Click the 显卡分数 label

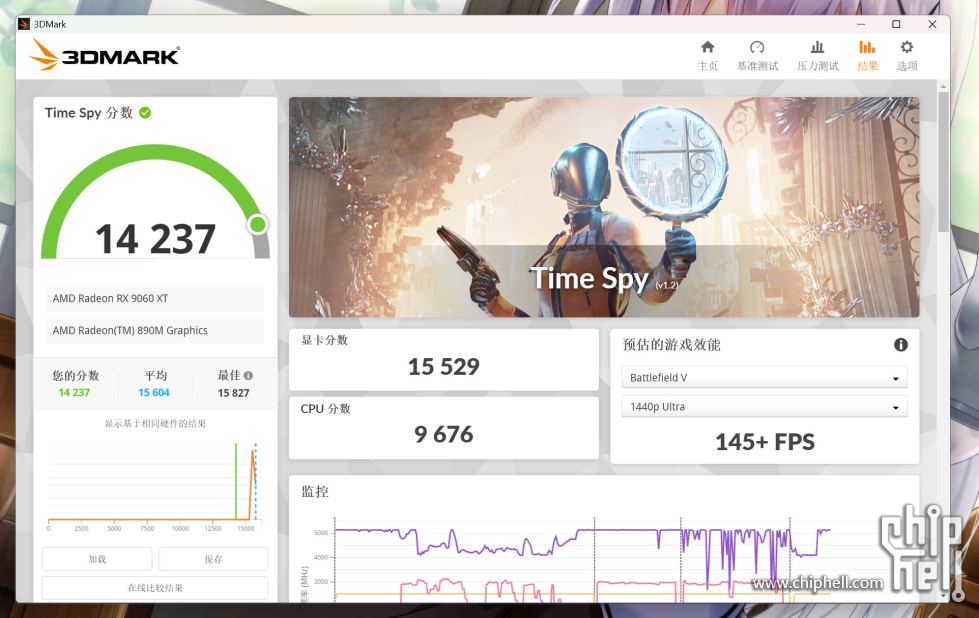pyautogui.click(x=325, y=340)
